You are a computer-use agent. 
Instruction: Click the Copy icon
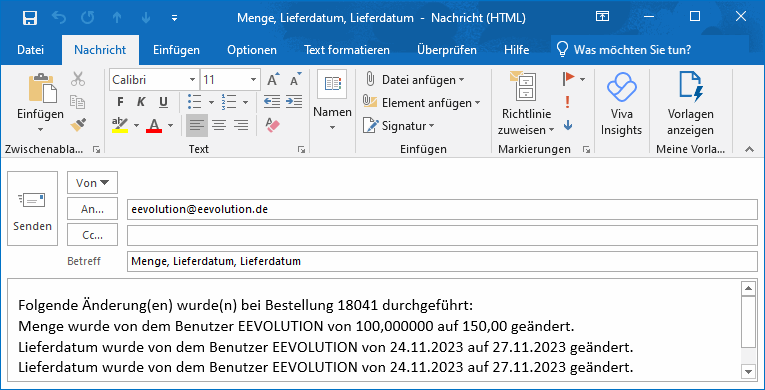78,102
